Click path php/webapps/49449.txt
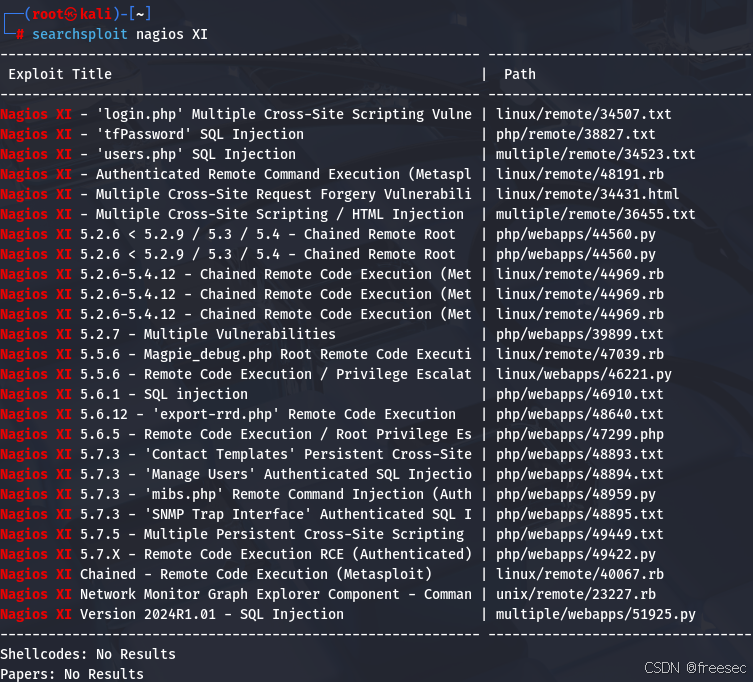 580,534
